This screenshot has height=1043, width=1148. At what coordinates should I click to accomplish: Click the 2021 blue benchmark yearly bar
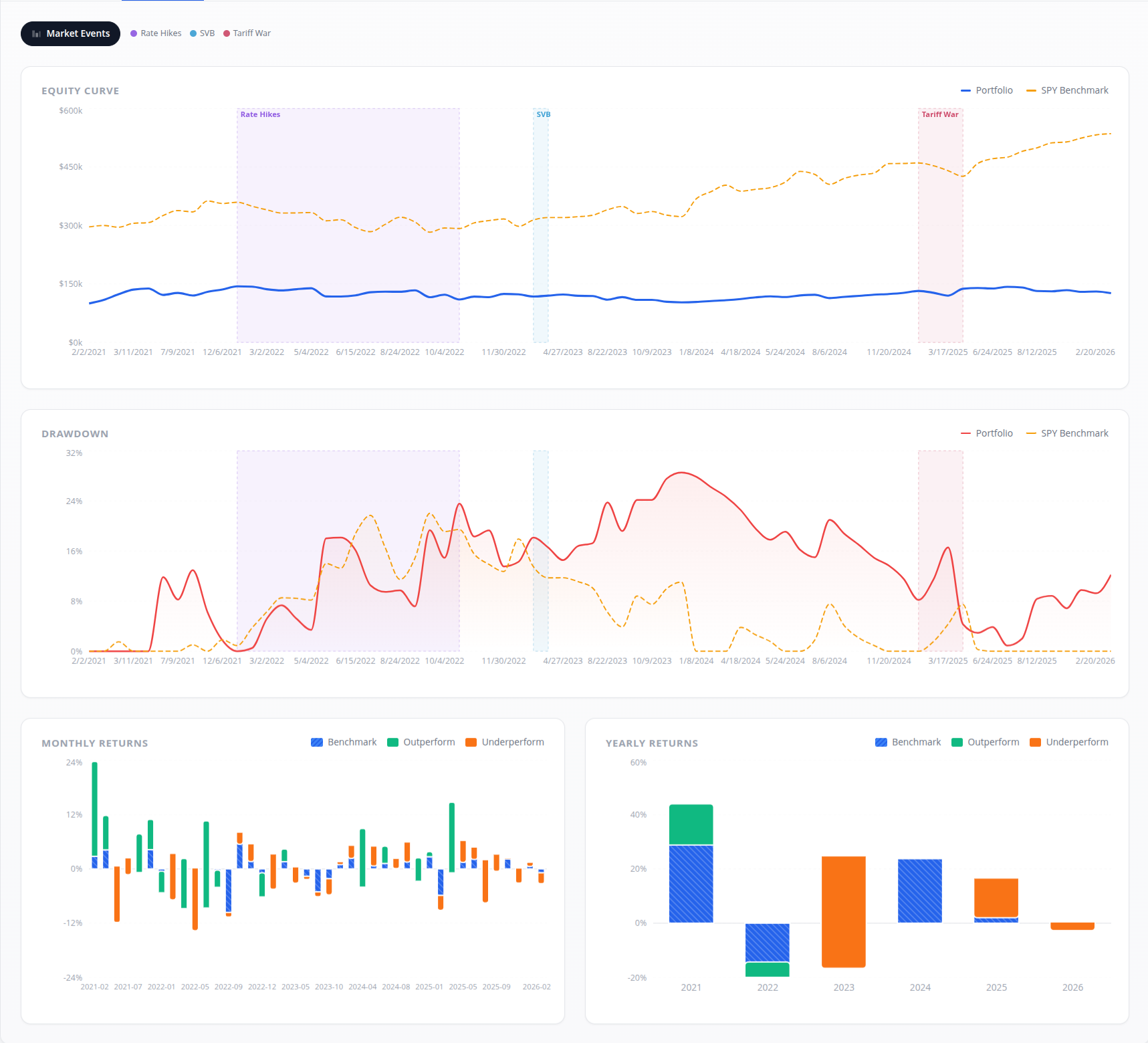pos(691,884)
